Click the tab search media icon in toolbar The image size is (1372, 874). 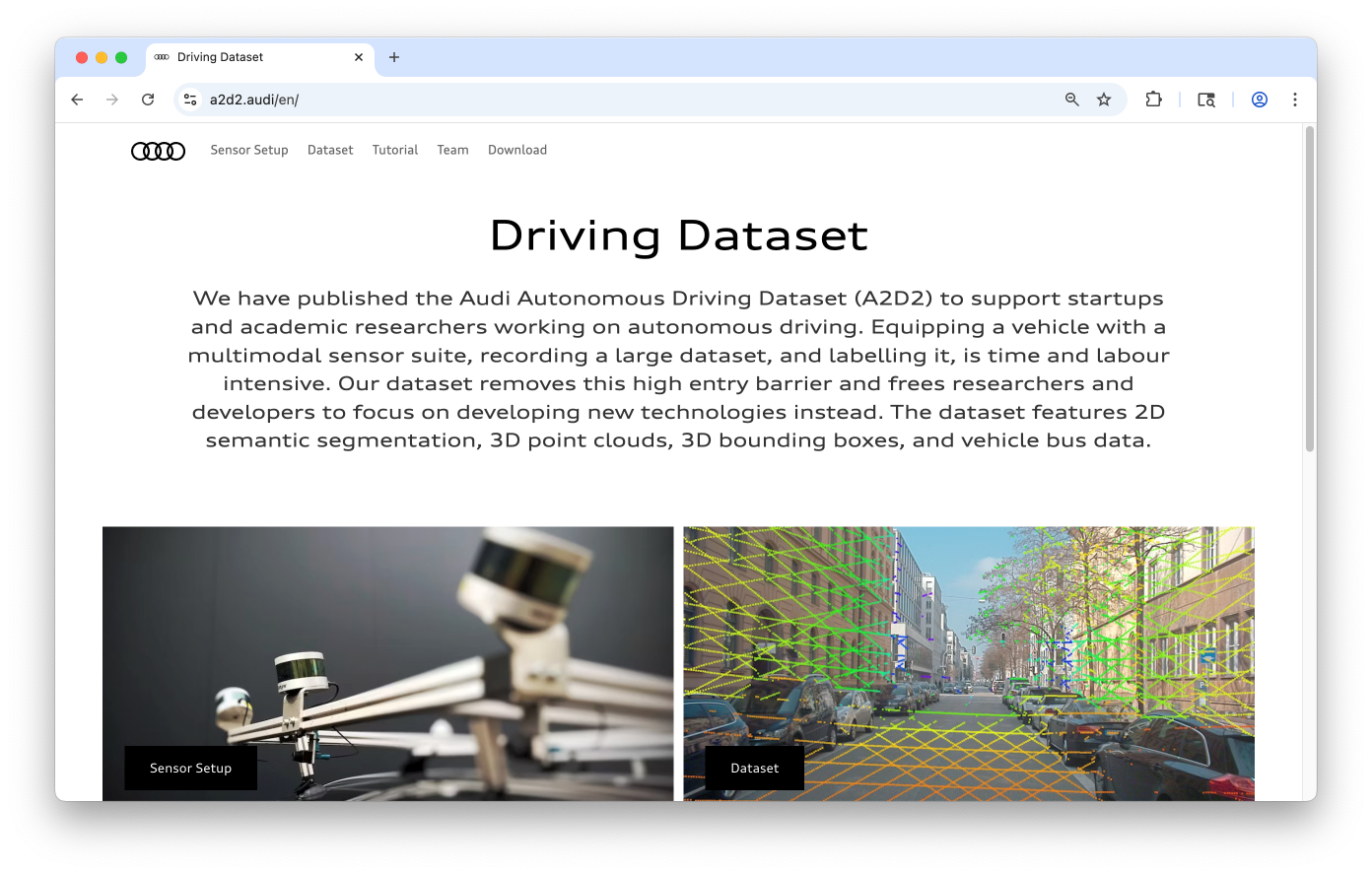(x=1206, y=100)
